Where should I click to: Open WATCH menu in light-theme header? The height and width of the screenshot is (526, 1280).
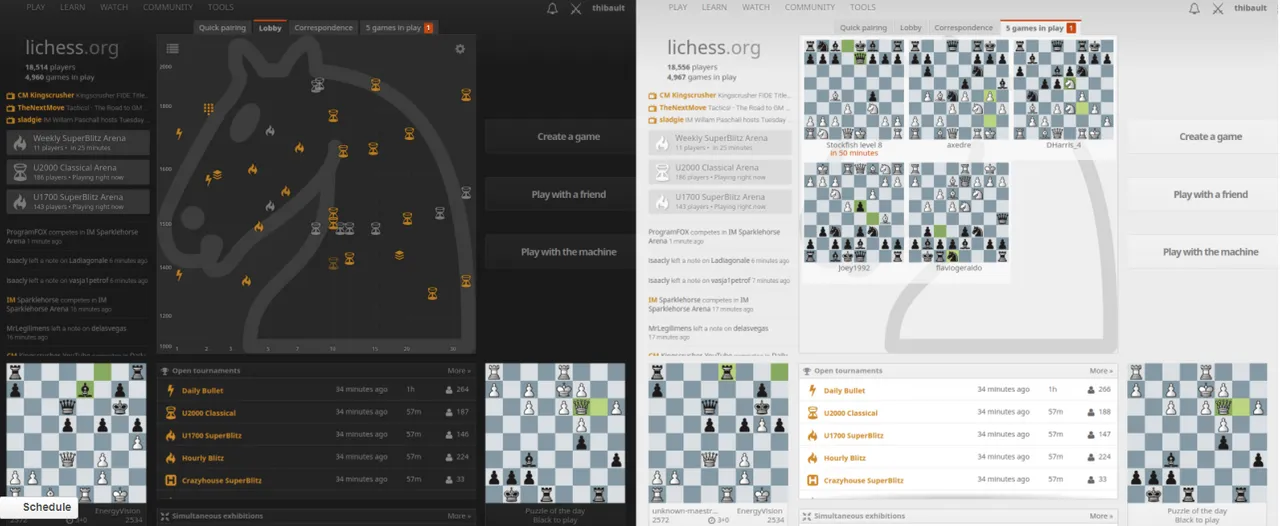point(756,7)
